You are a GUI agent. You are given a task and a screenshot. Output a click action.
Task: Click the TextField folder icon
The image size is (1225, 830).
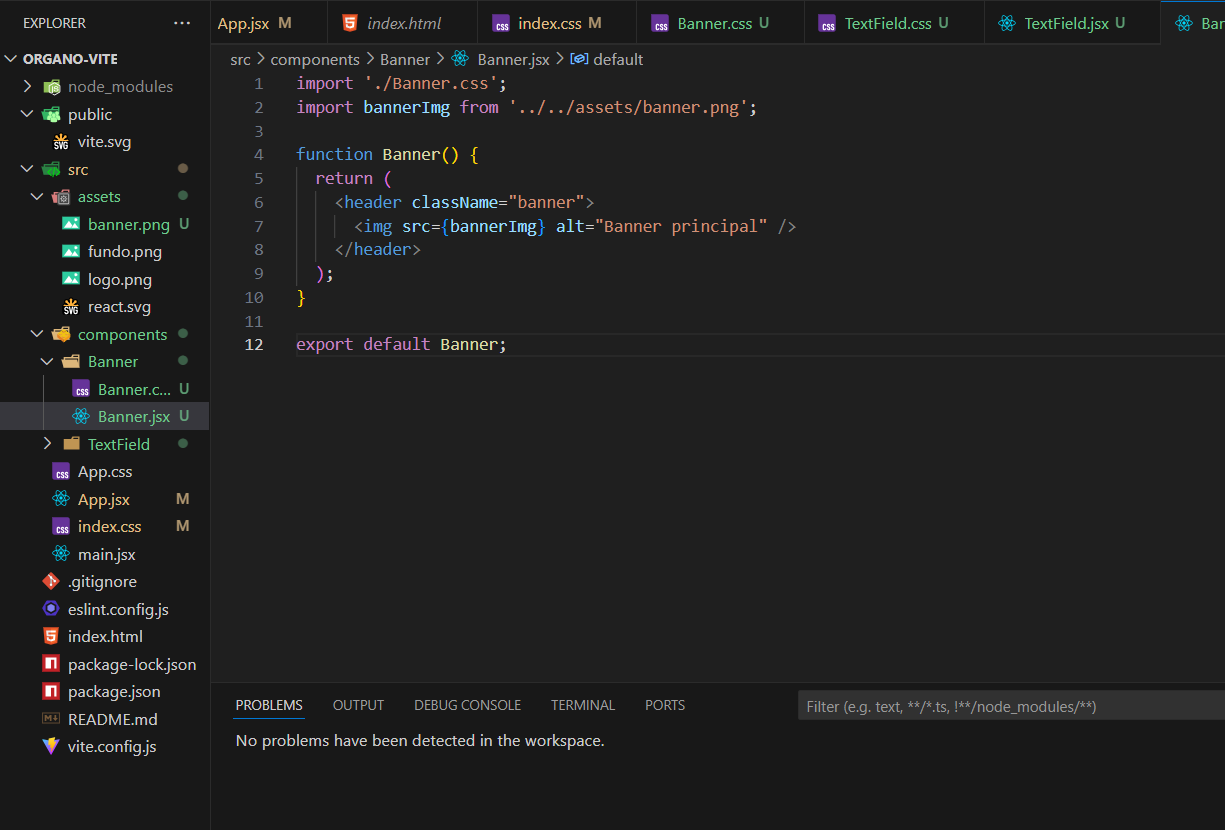[x=71, y=444]
